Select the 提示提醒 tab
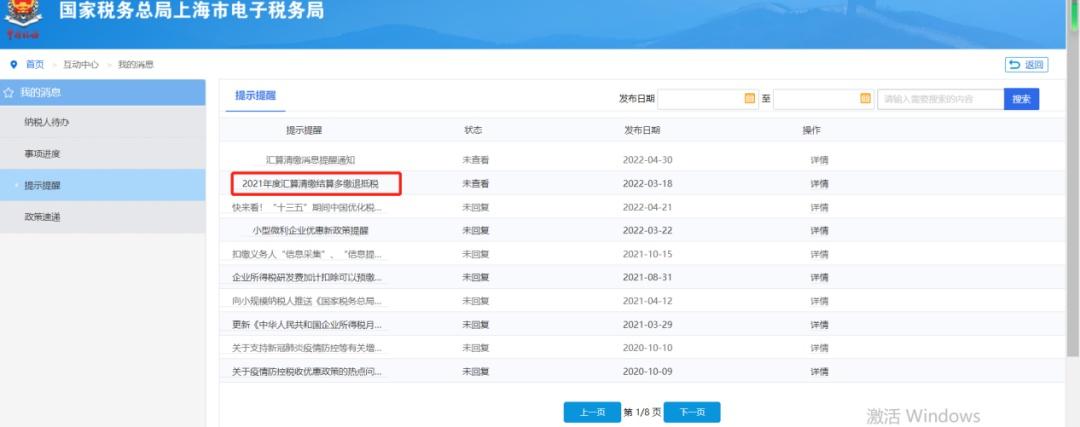This screenshot has width=1080, height=427. (x=254, y=96)
